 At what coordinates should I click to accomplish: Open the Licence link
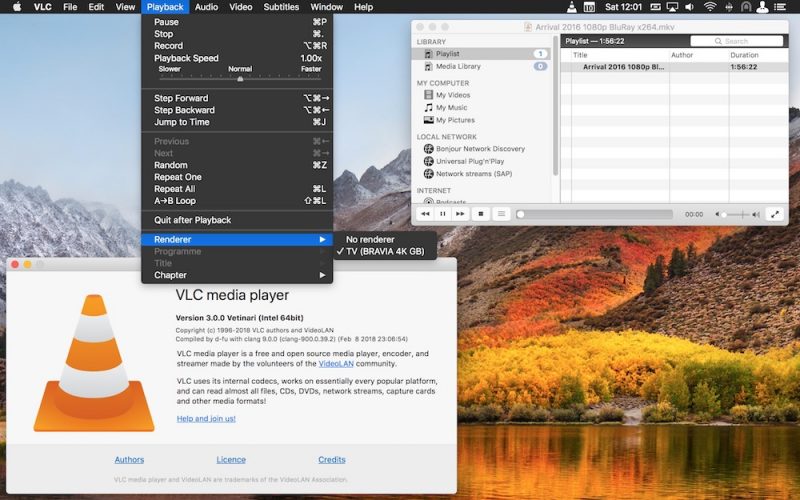(231, 460)
